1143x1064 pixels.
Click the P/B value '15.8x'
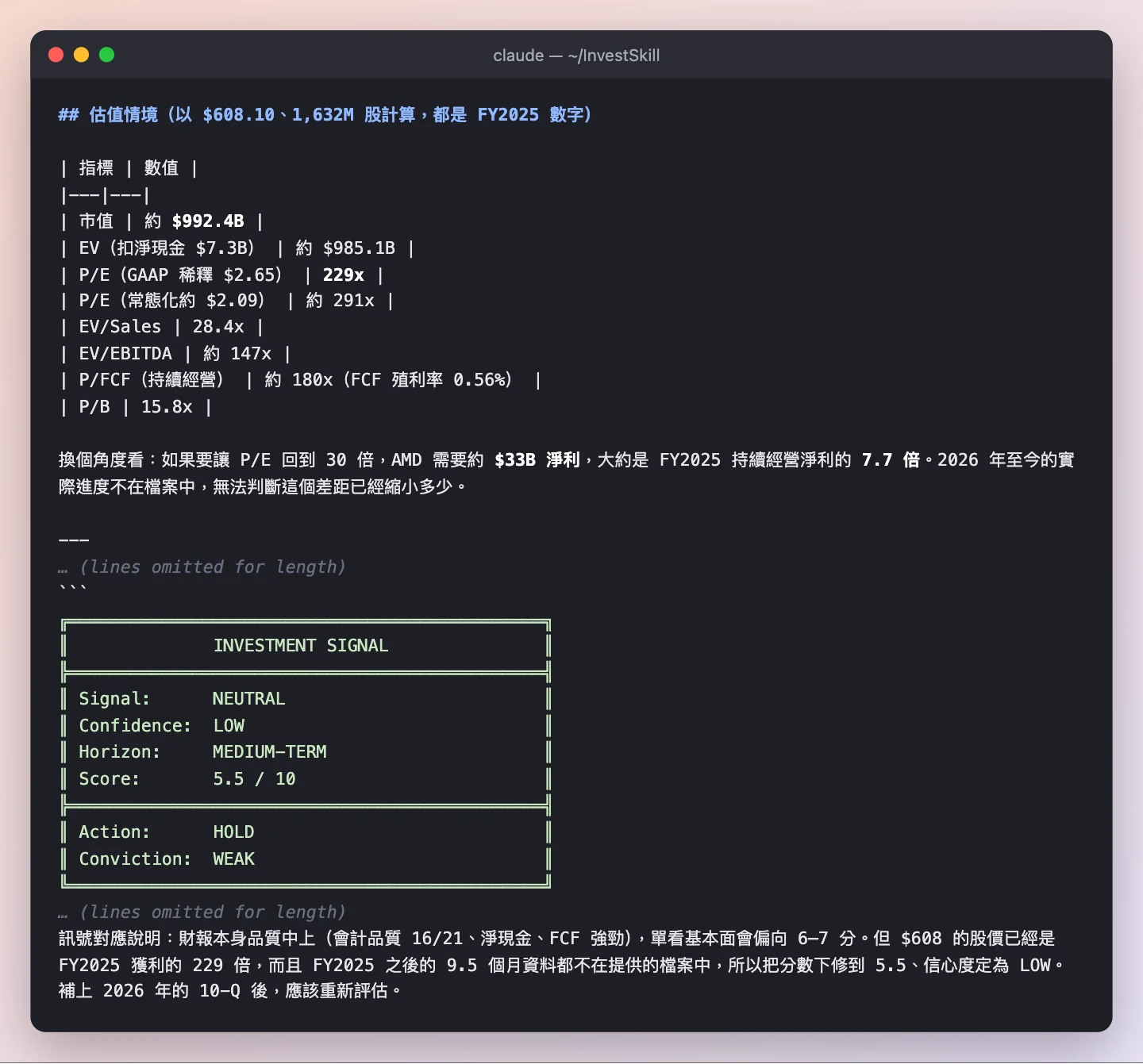click(x=167, y=407)
